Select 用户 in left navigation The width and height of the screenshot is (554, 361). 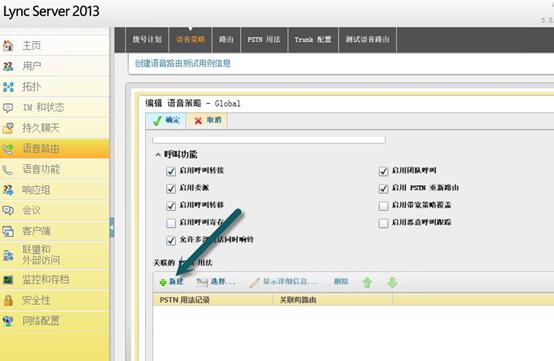(55, 66)
